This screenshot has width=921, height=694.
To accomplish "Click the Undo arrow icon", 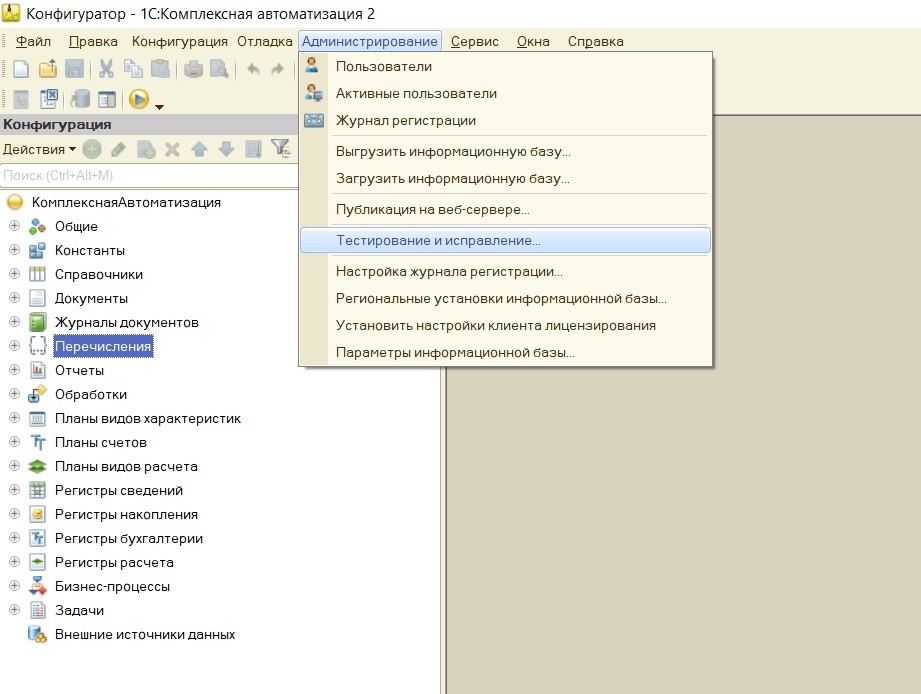I will point(253,69).
